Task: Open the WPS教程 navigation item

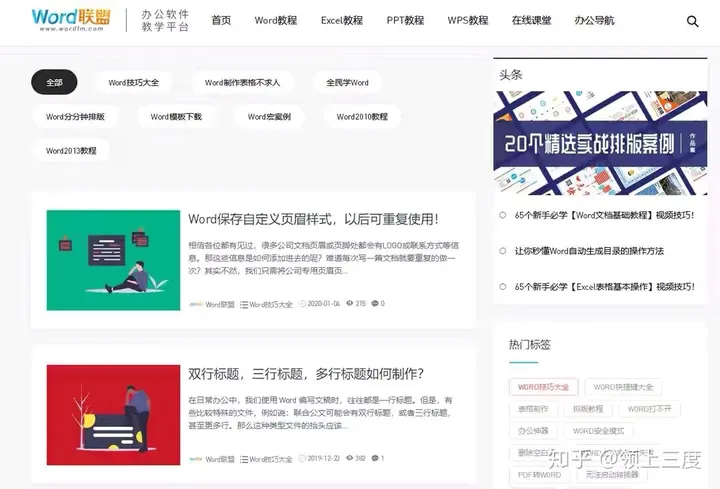Action: point(468,21)
